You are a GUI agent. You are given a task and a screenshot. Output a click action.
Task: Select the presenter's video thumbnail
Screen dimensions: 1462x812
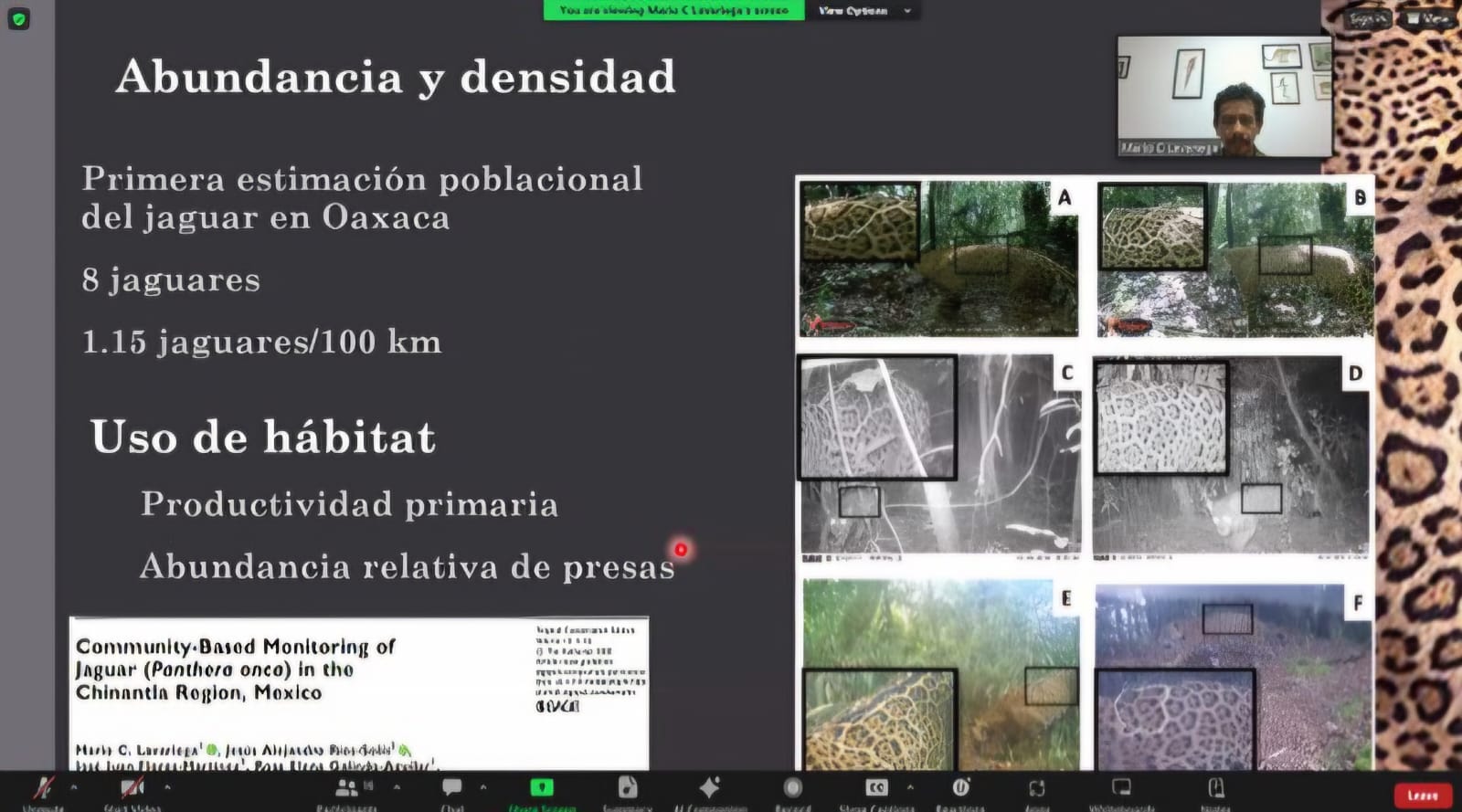pyautogui.click(x=1224, y=97)
